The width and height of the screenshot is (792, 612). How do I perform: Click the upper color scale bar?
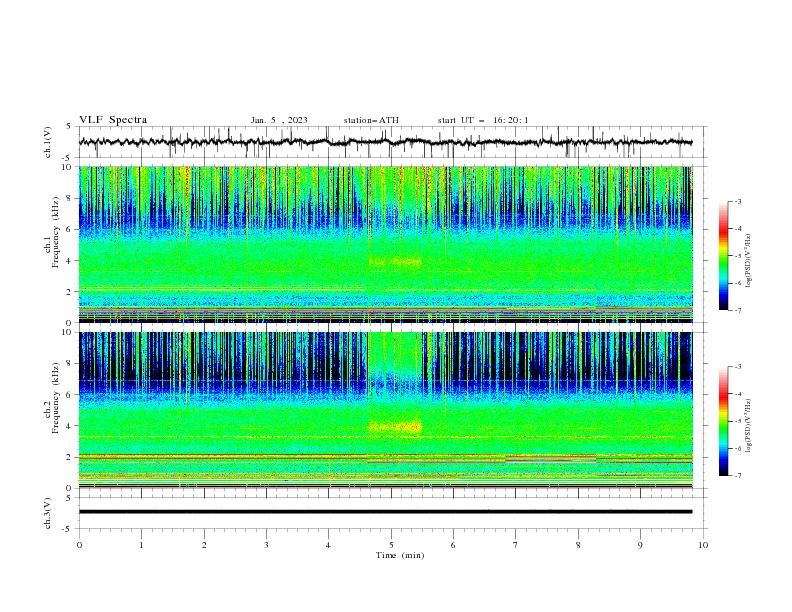723,256
